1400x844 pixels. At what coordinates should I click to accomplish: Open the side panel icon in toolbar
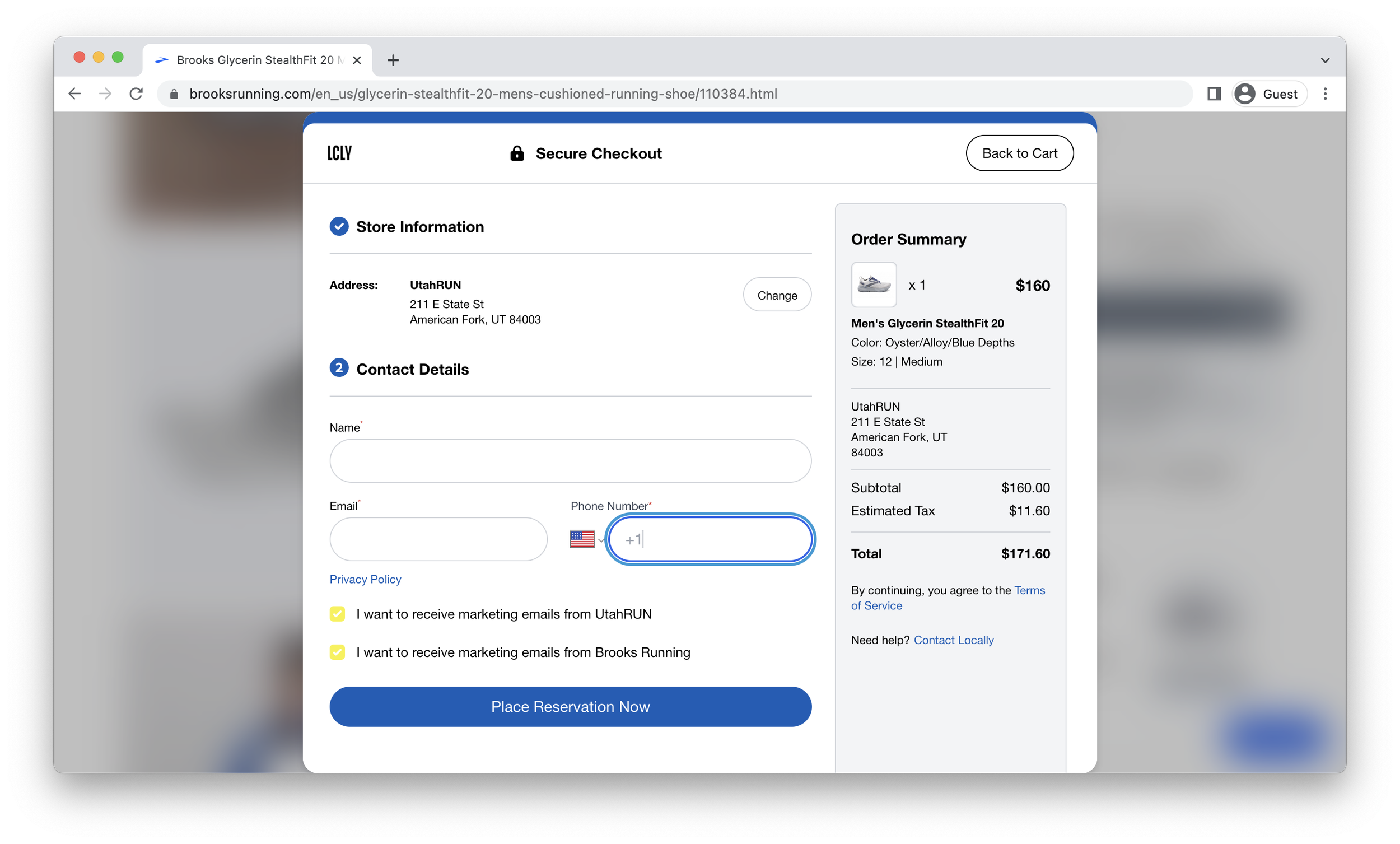click(1214, 94)
